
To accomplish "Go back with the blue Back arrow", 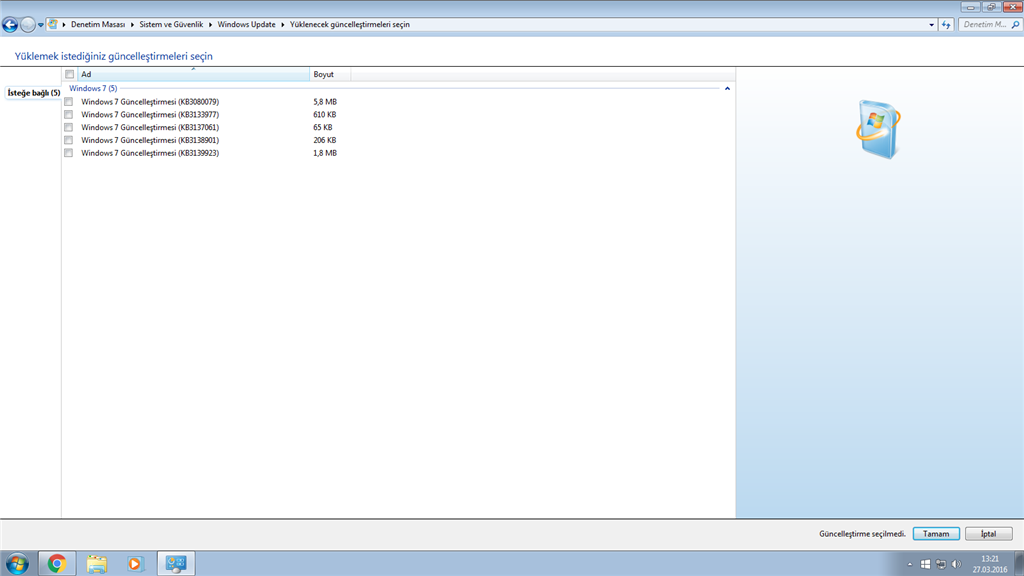I will pyautogui.click(x=10, y=25).
